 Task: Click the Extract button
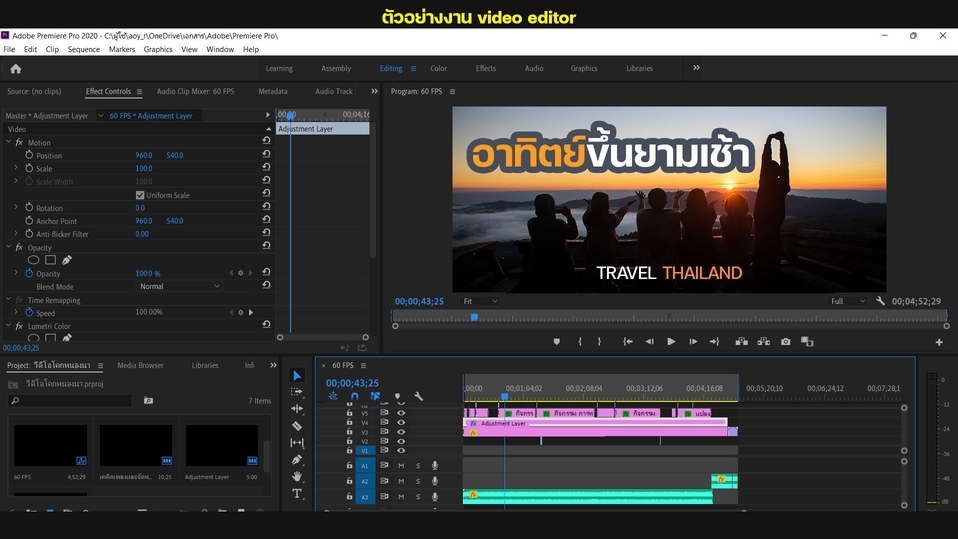point(764,342)
